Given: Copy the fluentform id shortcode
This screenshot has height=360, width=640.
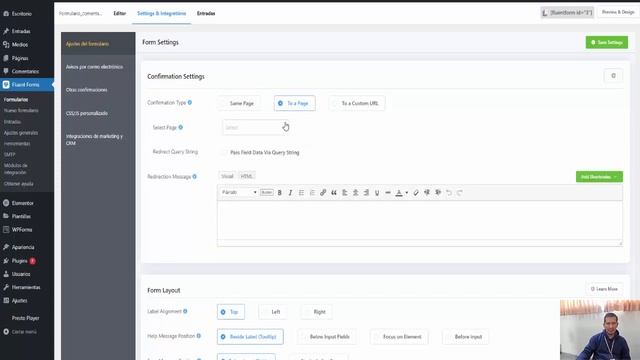Looking at the screenshot, I should 567,13.
